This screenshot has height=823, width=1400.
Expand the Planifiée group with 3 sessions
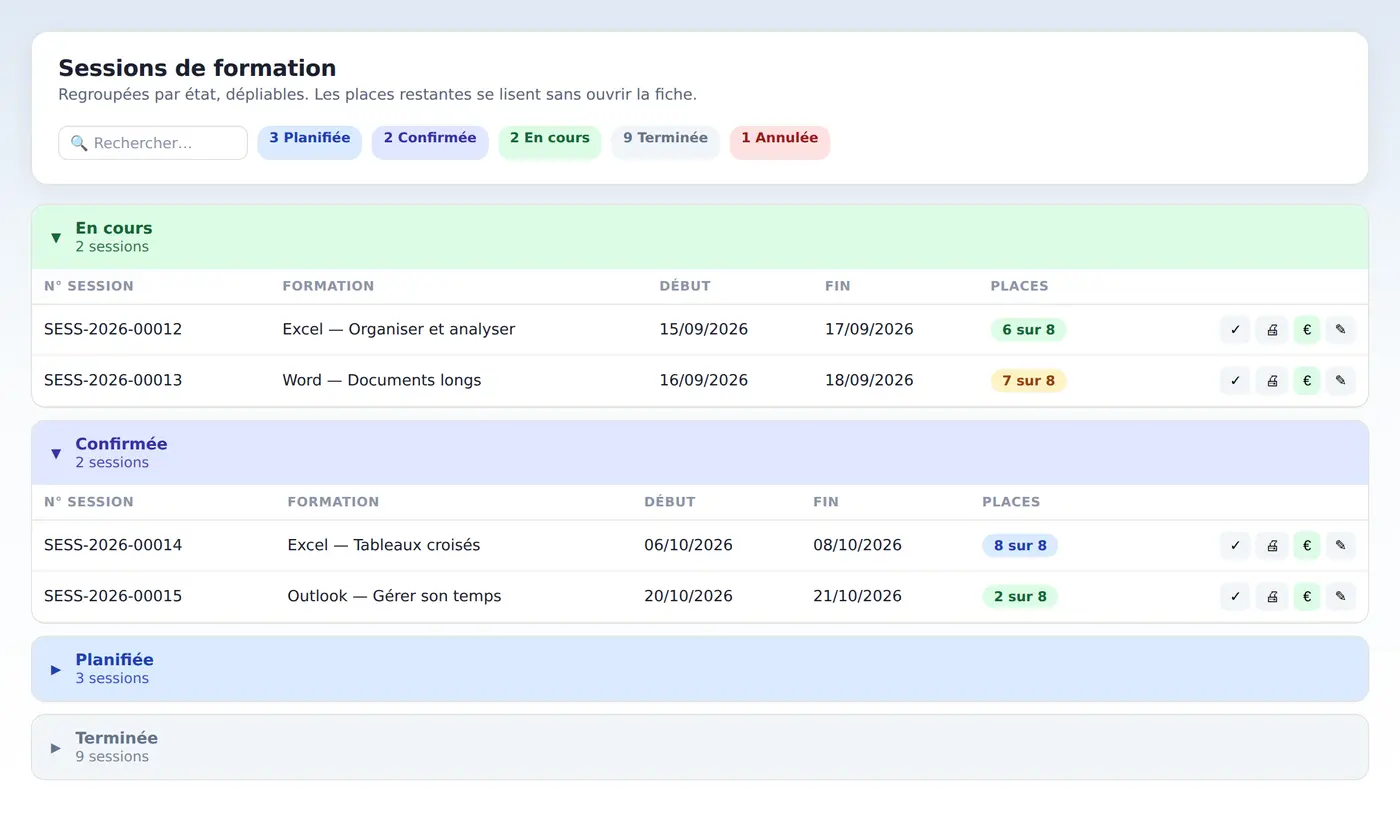700,669
